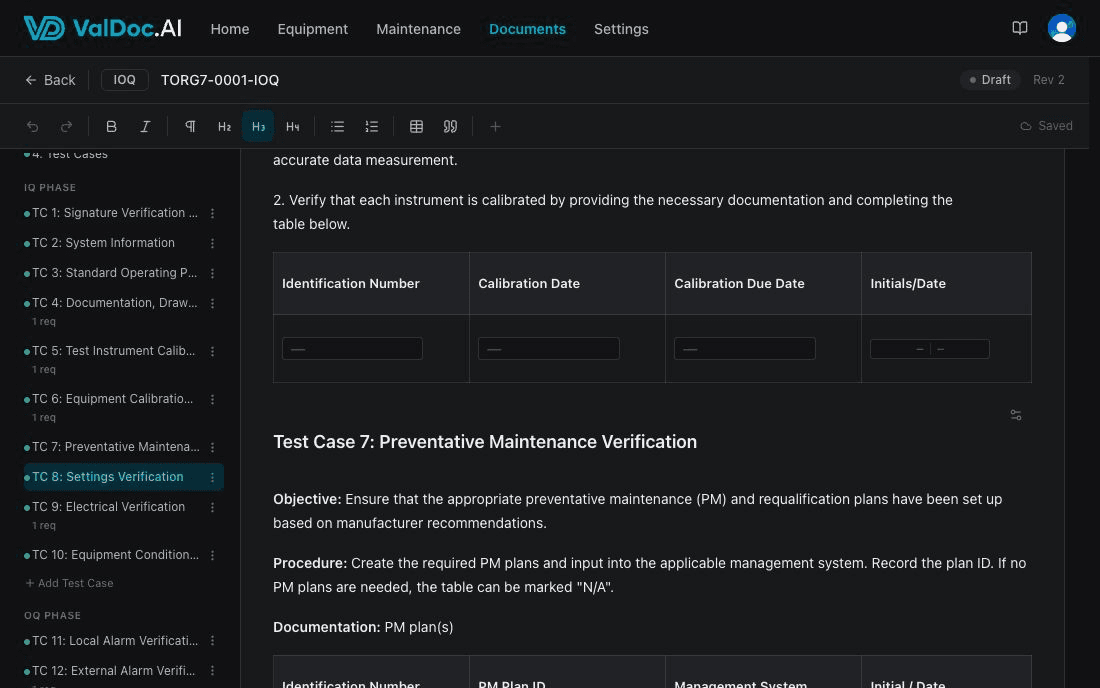The height and width of the screenshot is (688, 1100).
Task: Toggle the active Heading 3 style
Action: point(258,126)
